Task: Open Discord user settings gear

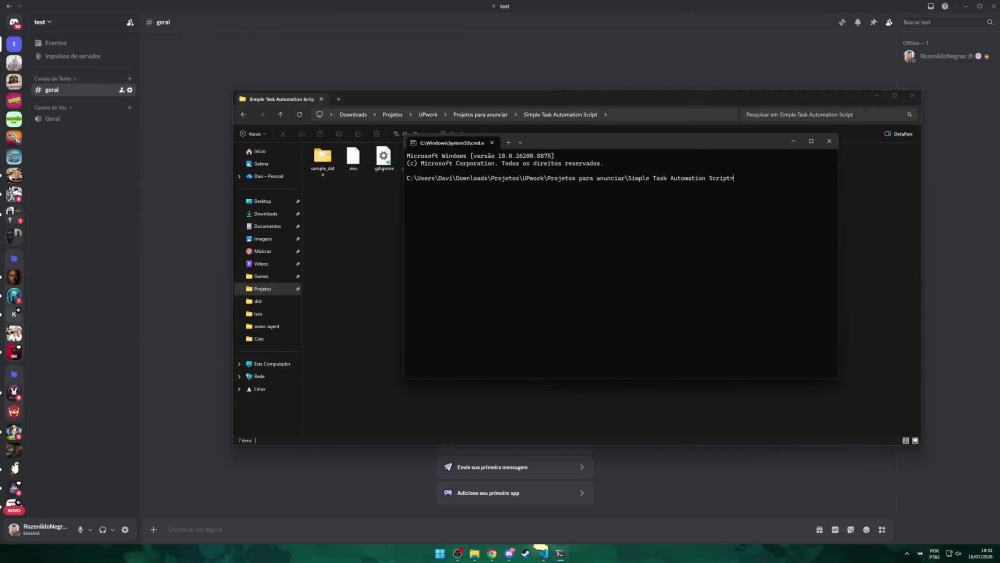Action: 125,530
